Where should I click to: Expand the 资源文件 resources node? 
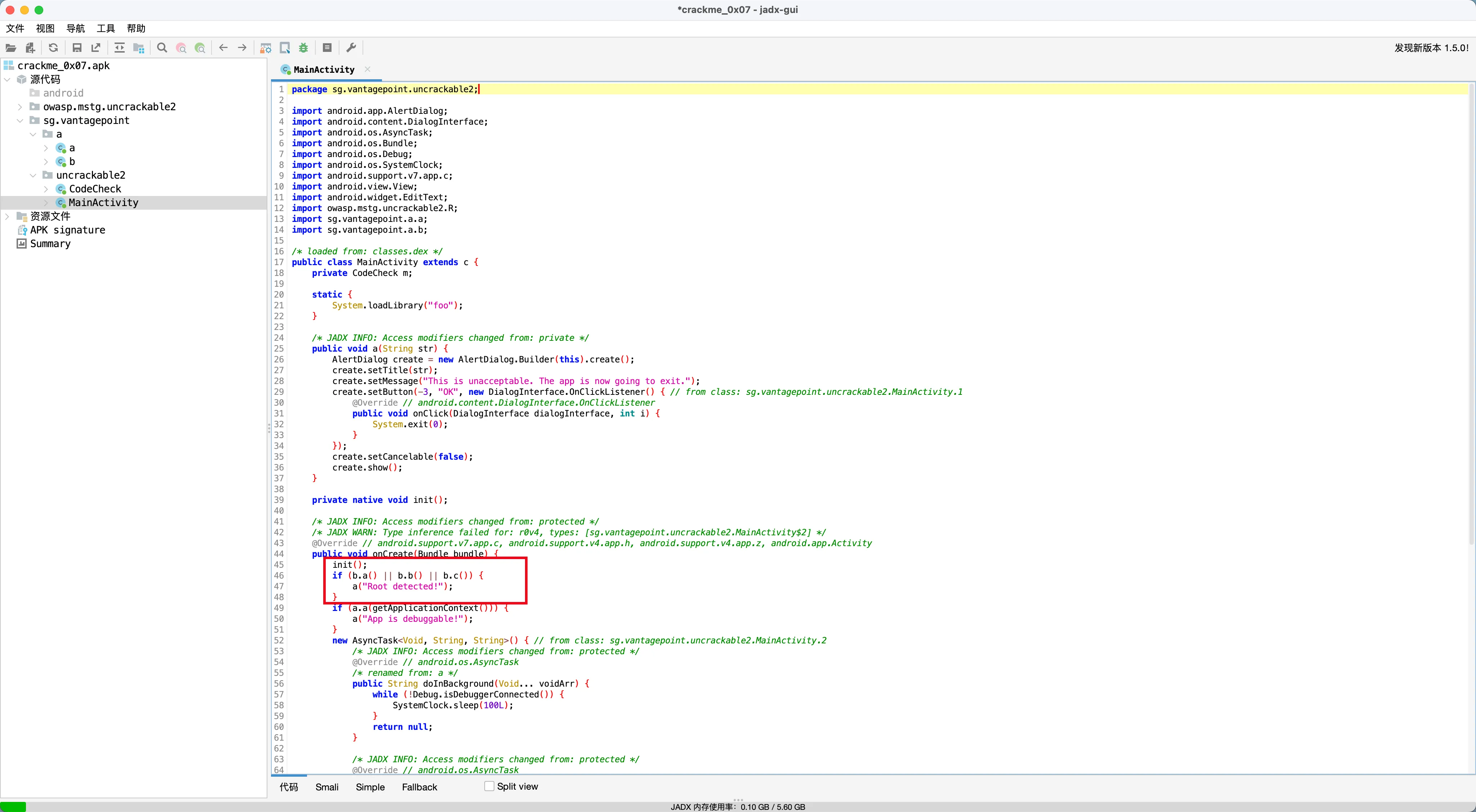coord(8,217)
